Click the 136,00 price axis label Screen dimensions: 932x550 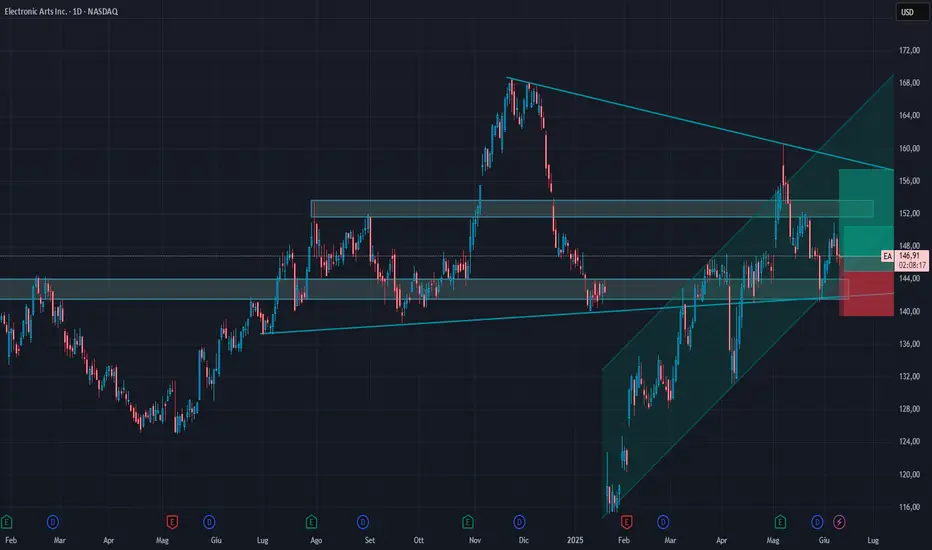click(909, 344)
